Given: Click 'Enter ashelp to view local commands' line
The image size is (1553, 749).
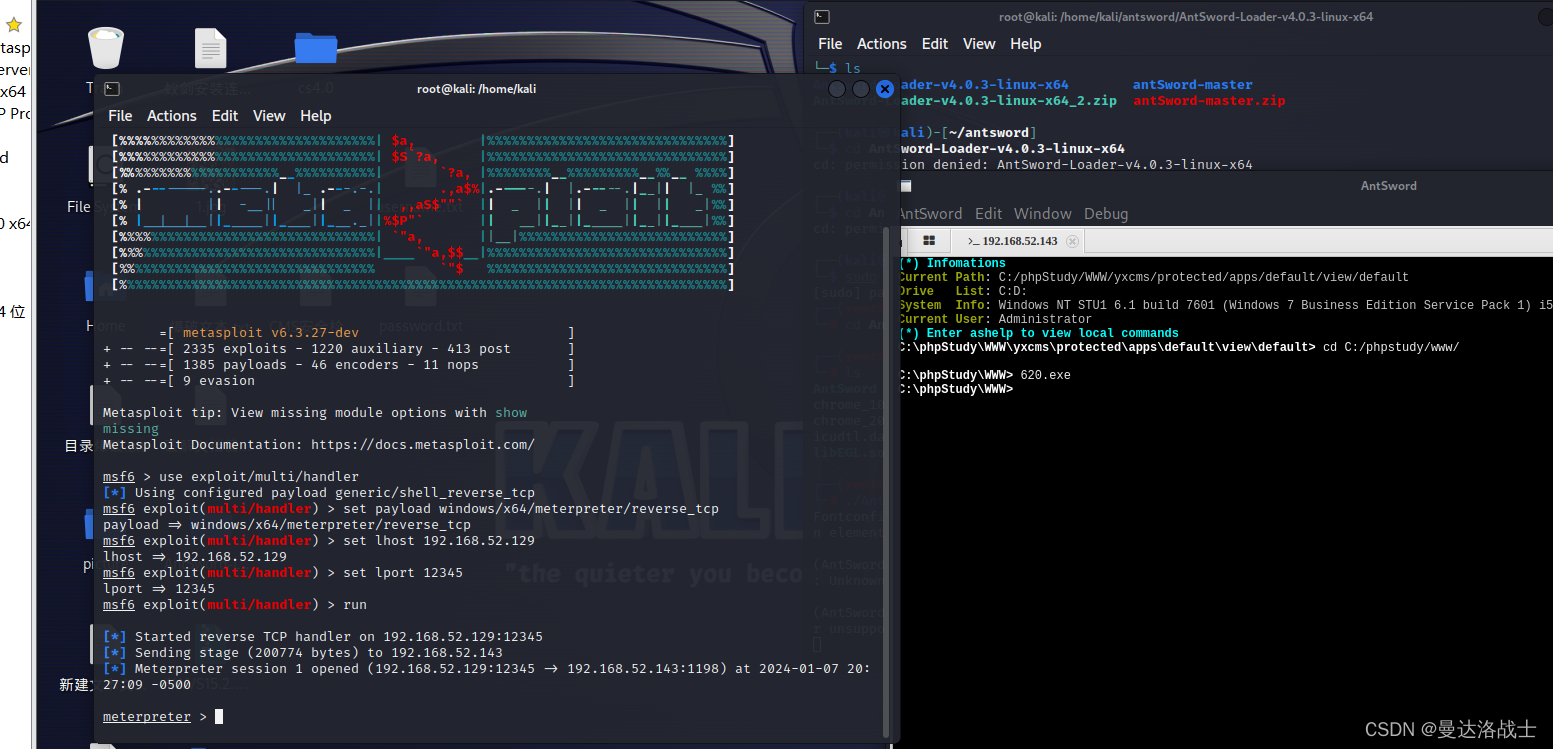Looking at the screenshot, I should [x=1038, y=334].
